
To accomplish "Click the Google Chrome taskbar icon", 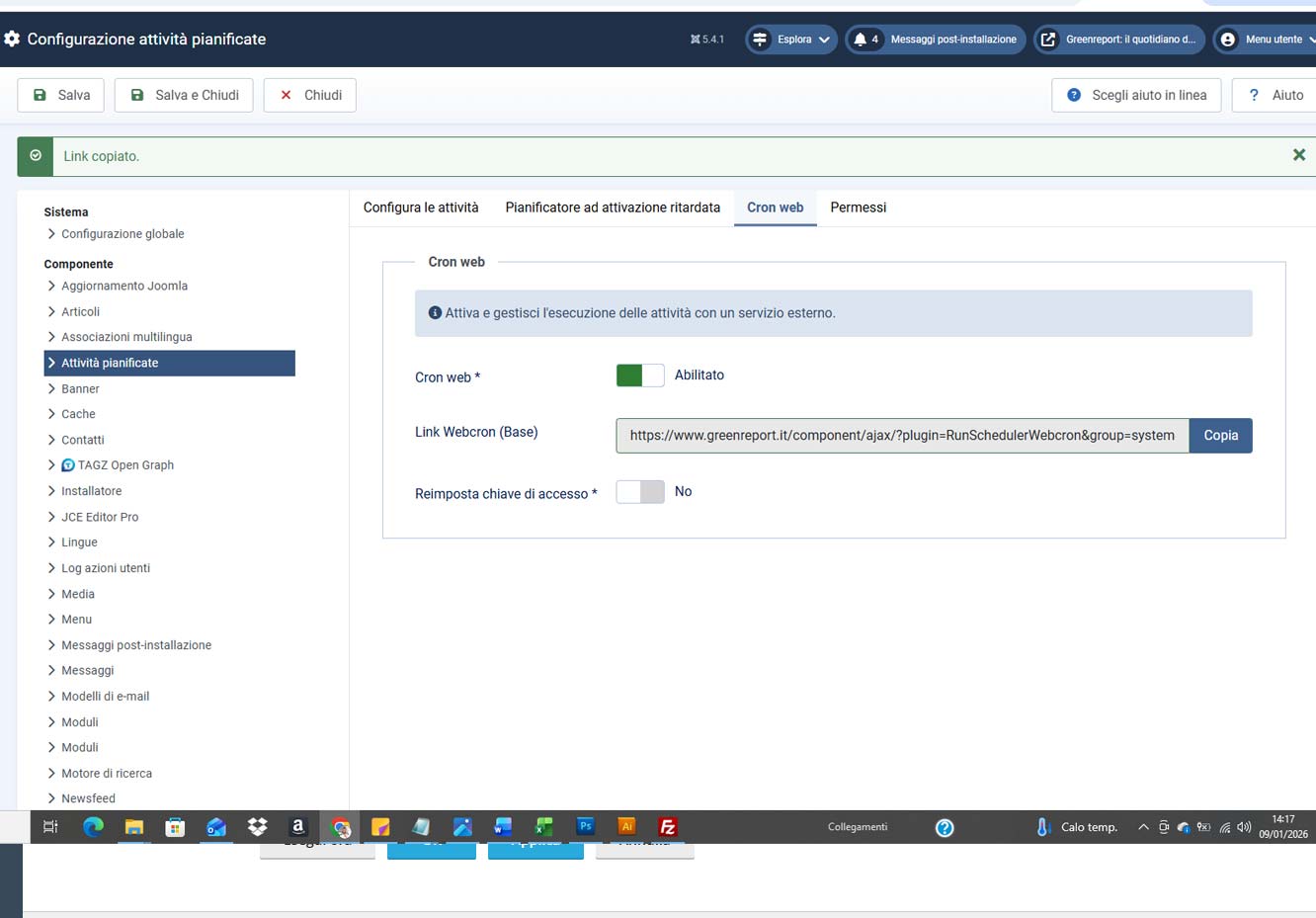I will tap(341, 827).
